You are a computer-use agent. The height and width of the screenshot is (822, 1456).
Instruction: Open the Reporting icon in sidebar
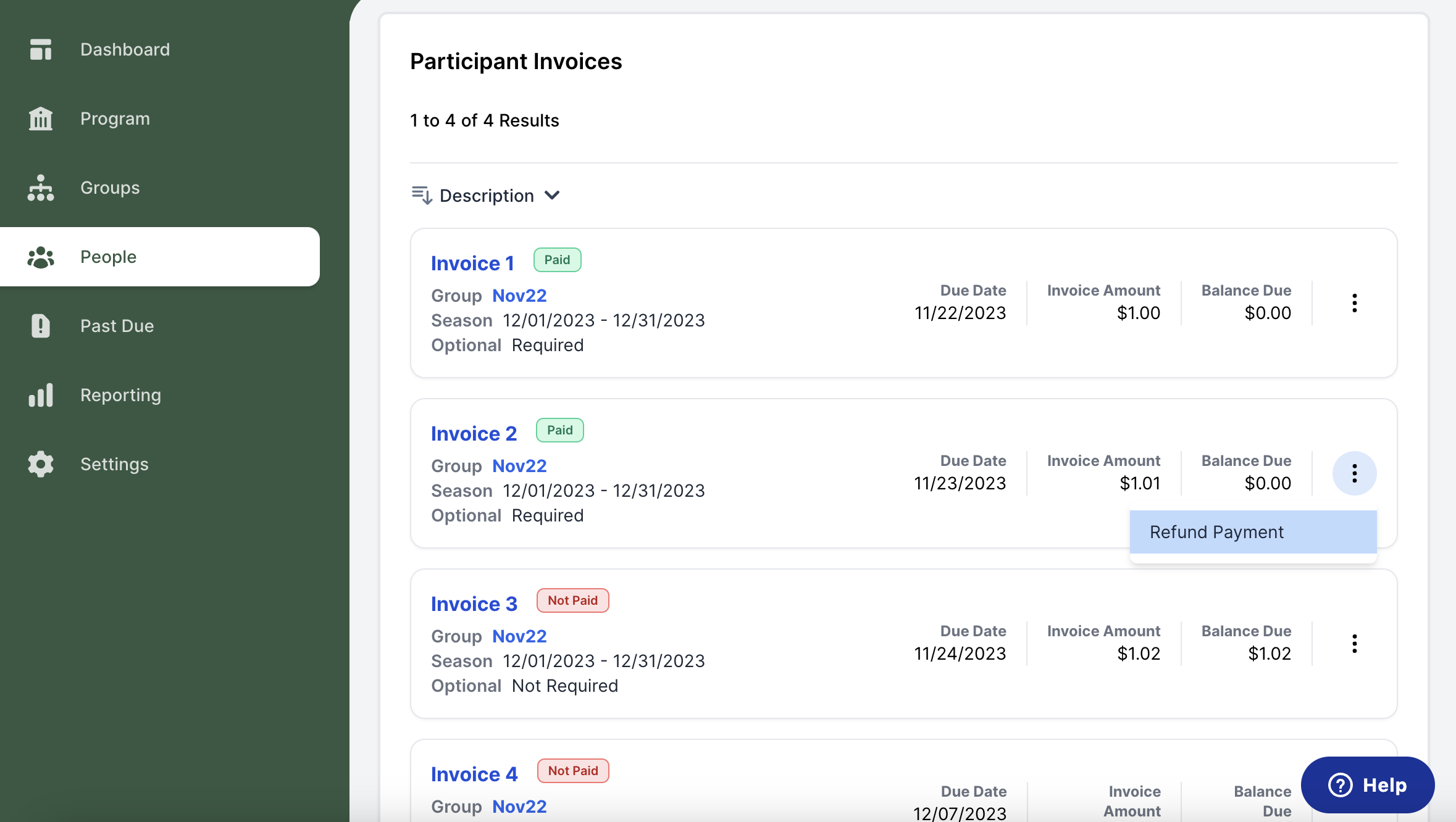tap(40, 394)
